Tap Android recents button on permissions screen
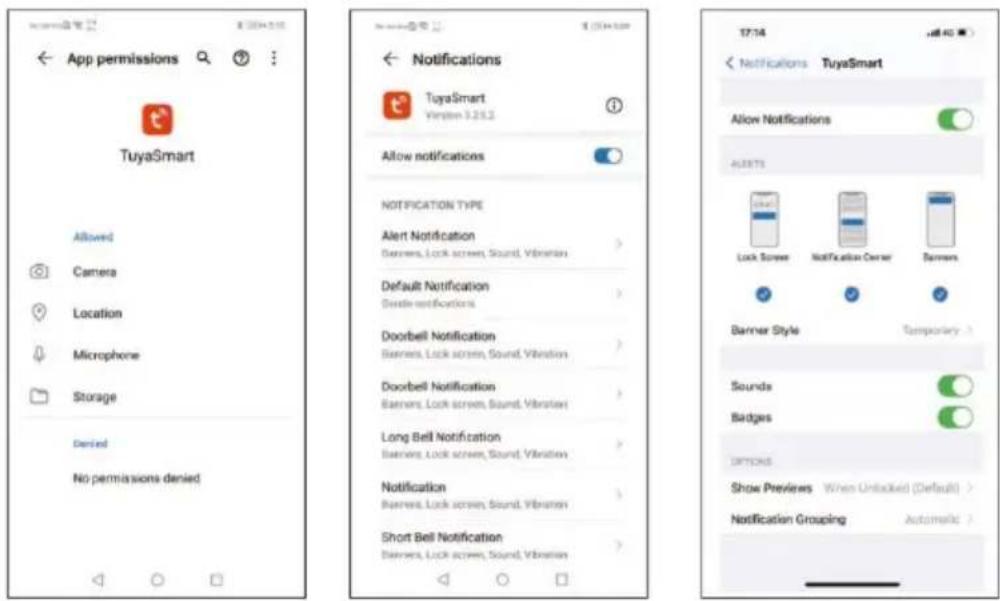The height and width of the screenshot is (601, 1000). pyautogui.click(x=216, y=579)
